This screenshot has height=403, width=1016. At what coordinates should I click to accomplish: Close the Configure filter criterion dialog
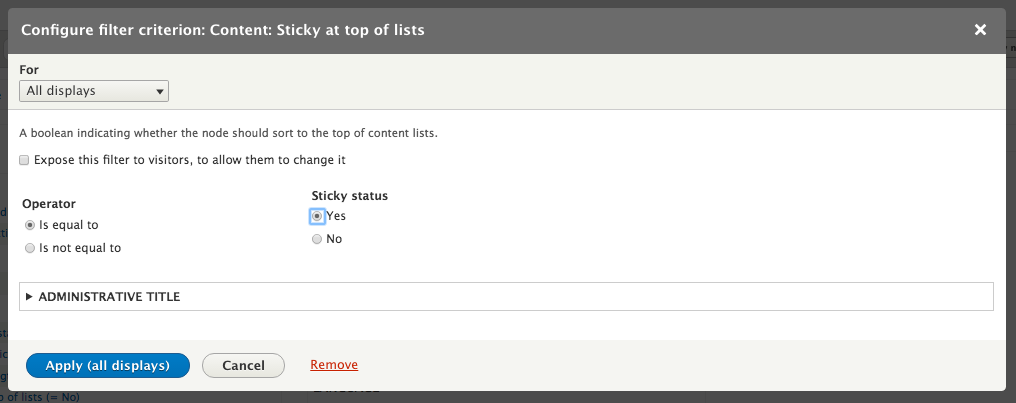[981, 30]
